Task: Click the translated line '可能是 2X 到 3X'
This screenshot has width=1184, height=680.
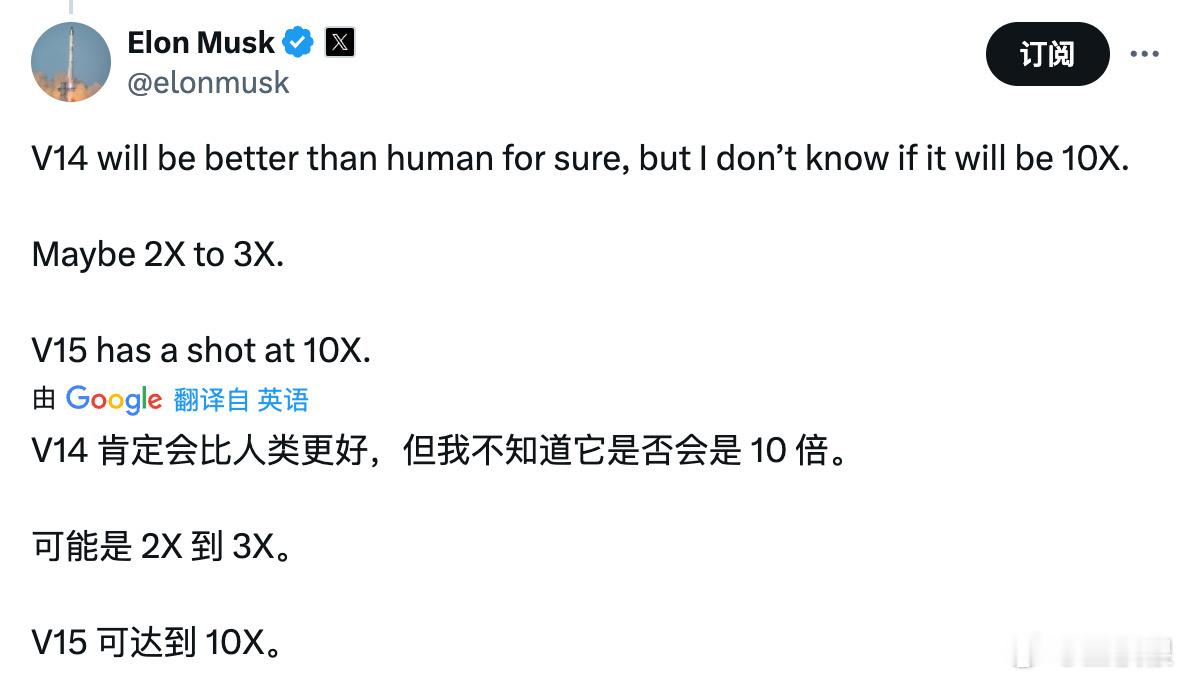Action: [x=162, y=546]
